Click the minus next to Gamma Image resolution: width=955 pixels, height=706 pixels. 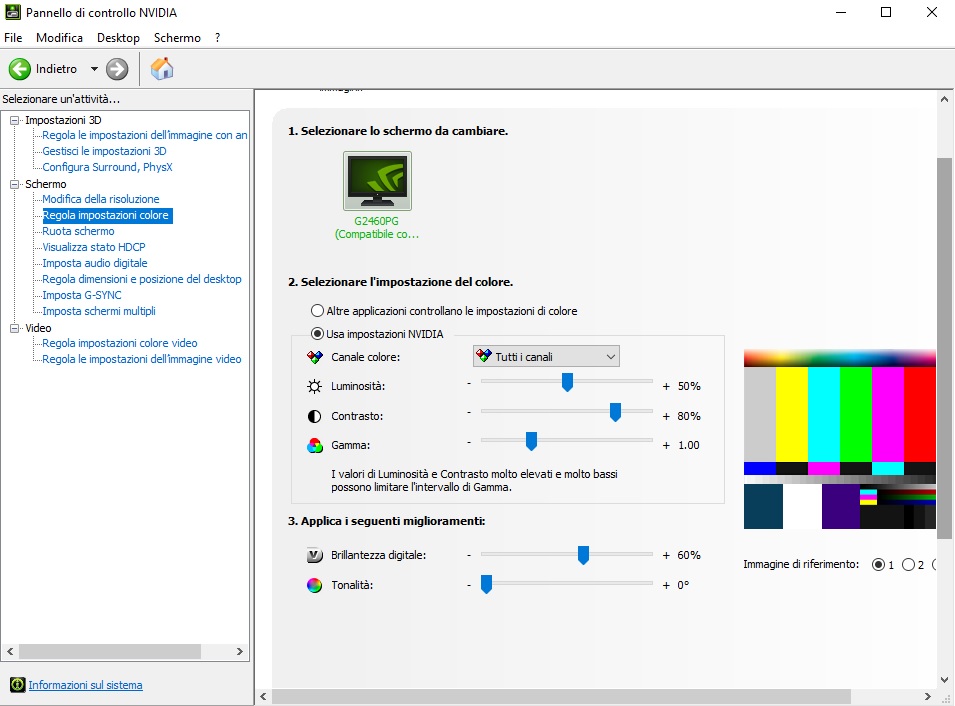(x=469, y=442)
